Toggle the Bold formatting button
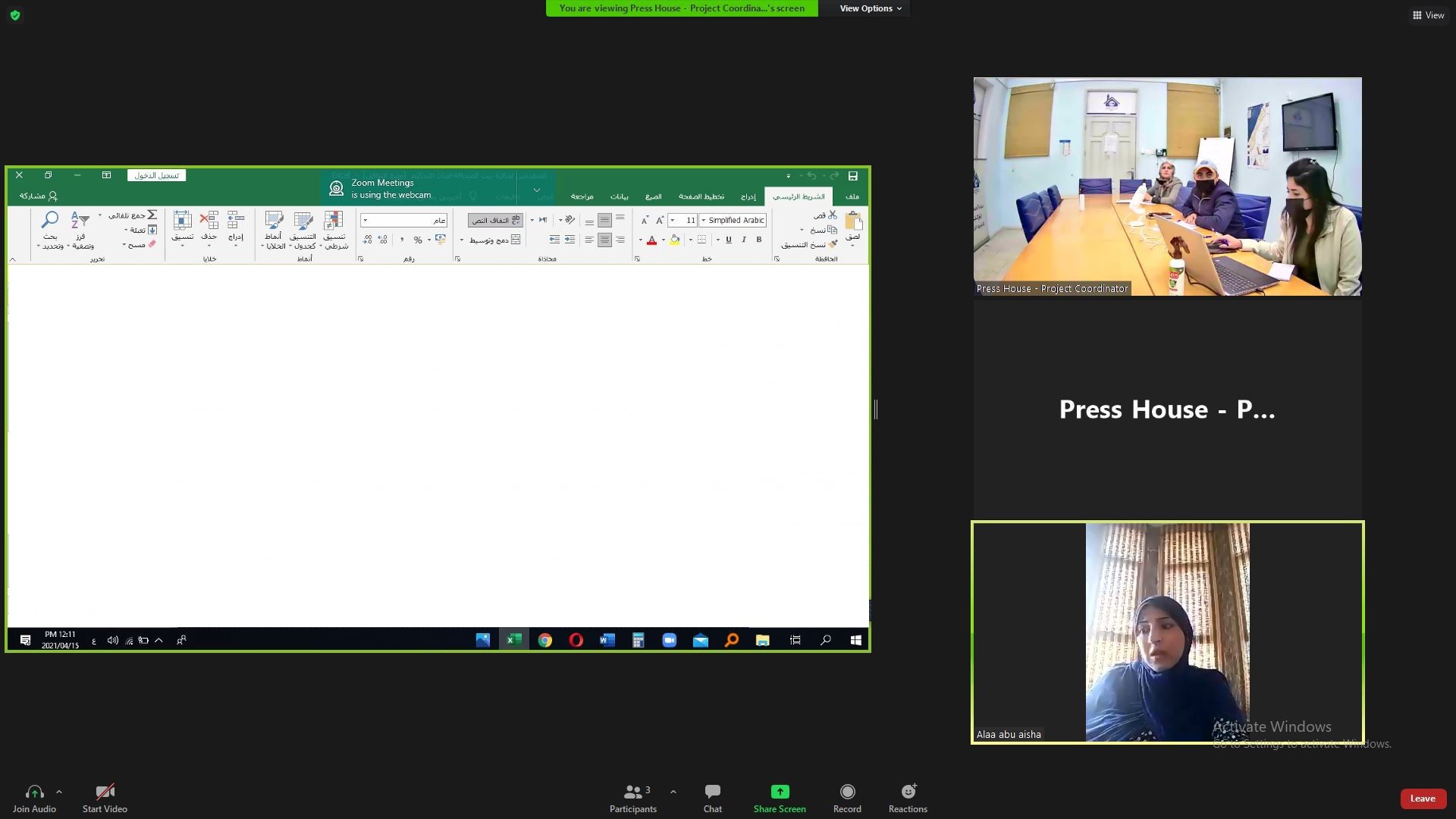 [x=758, y=240]
